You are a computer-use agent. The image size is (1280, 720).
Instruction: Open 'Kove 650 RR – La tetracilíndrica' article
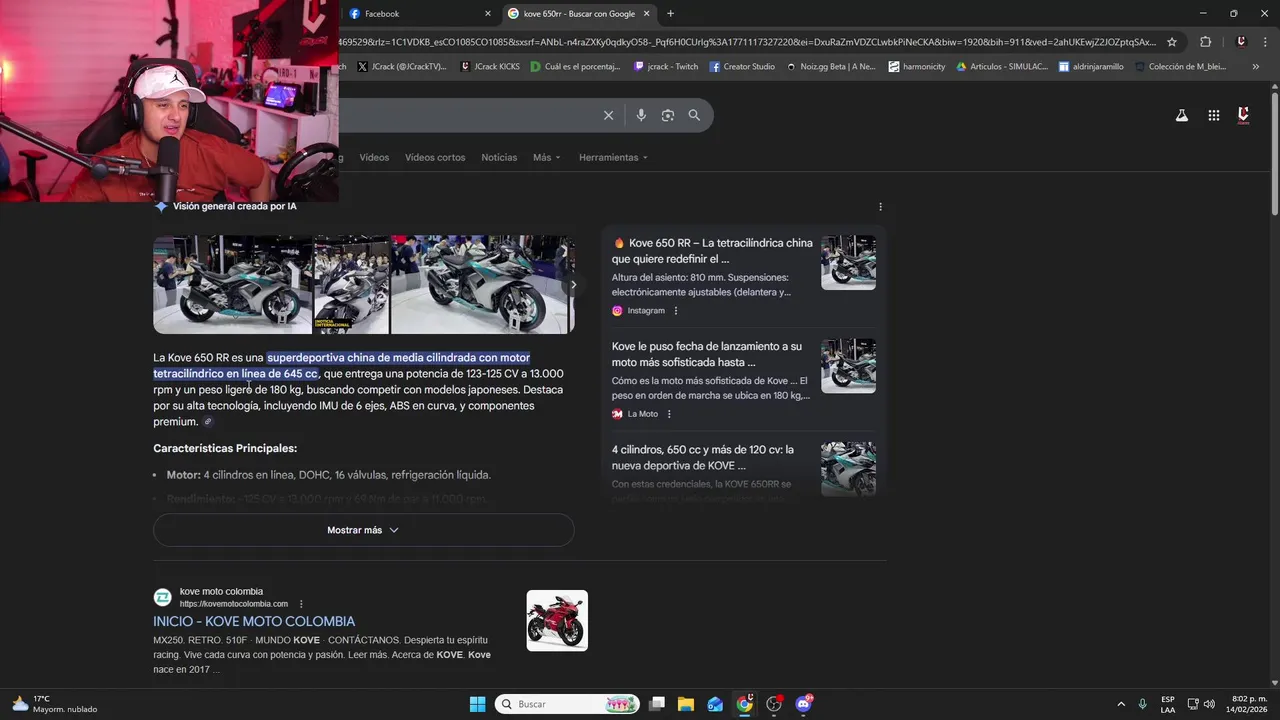[712, 251]
